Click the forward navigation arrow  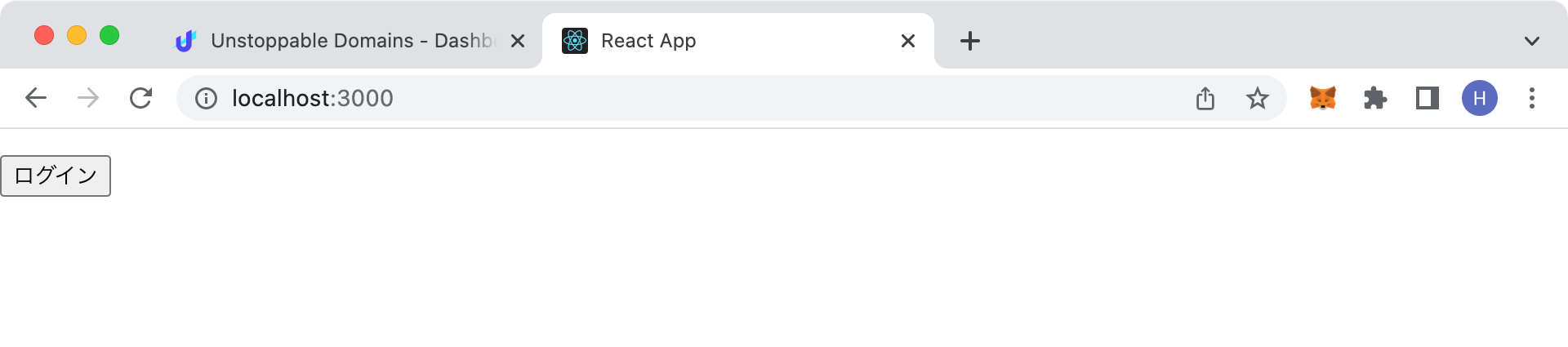(88, 98)
